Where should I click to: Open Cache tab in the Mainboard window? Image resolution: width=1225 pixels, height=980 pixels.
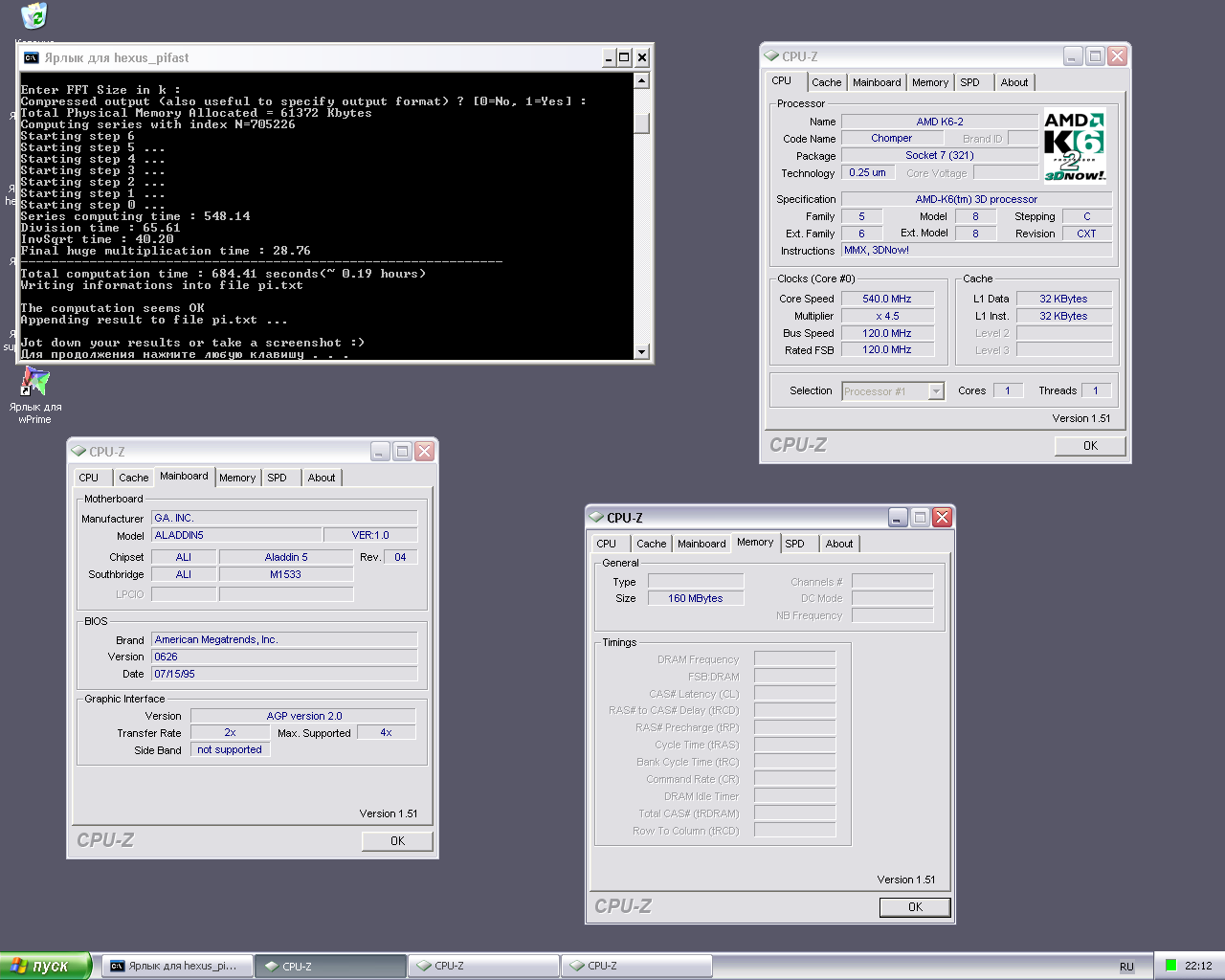(134, 478)
